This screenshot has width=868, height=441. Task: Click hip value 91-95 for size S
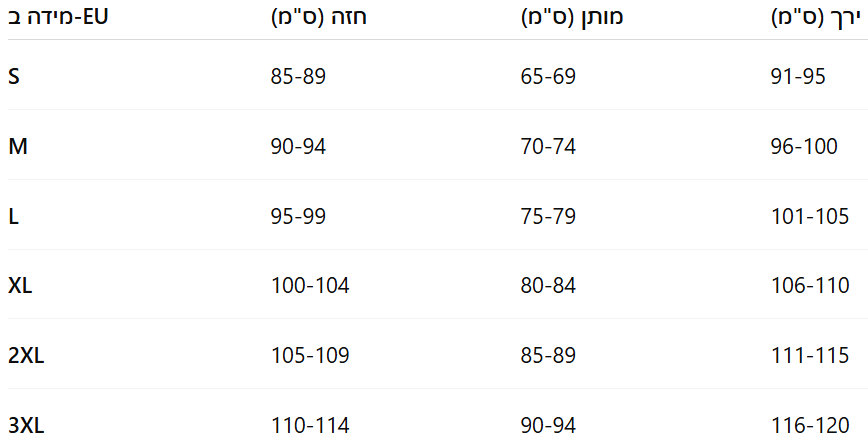click(x=798, y=76)
